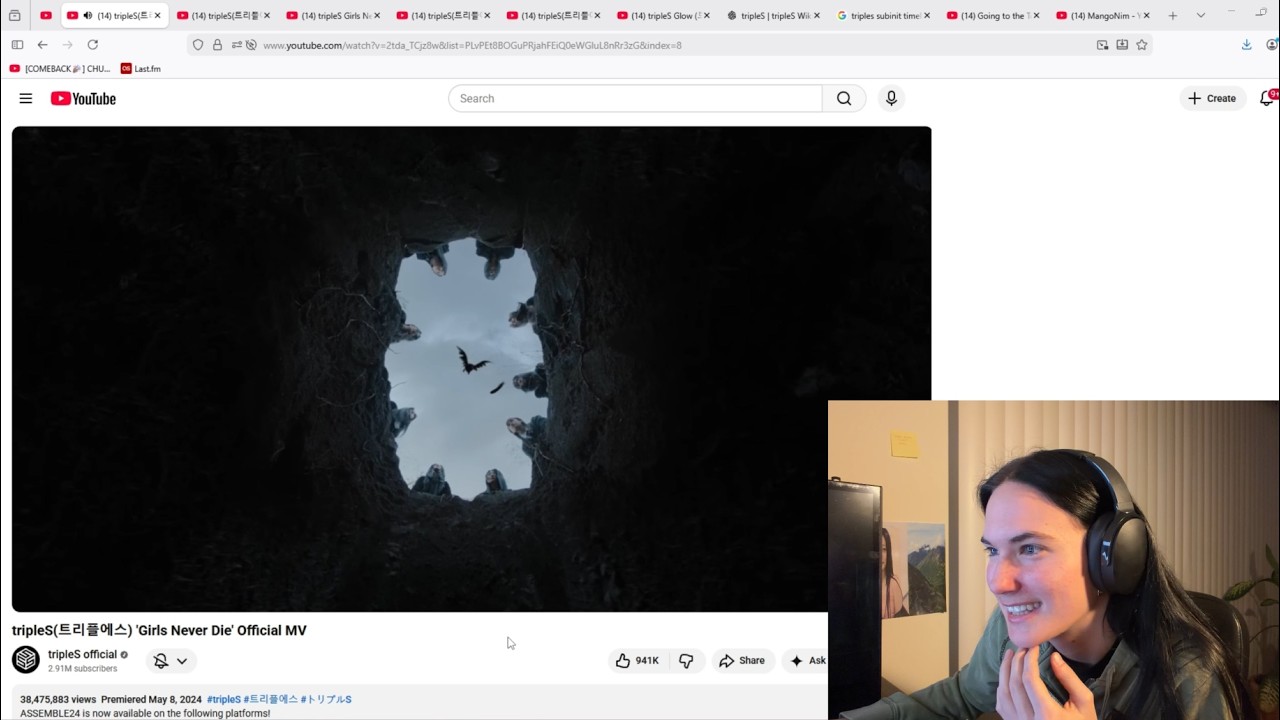The image size is (1280, 720).
Task: Bookmark this page with the star
Action: tap(1141, 45)
